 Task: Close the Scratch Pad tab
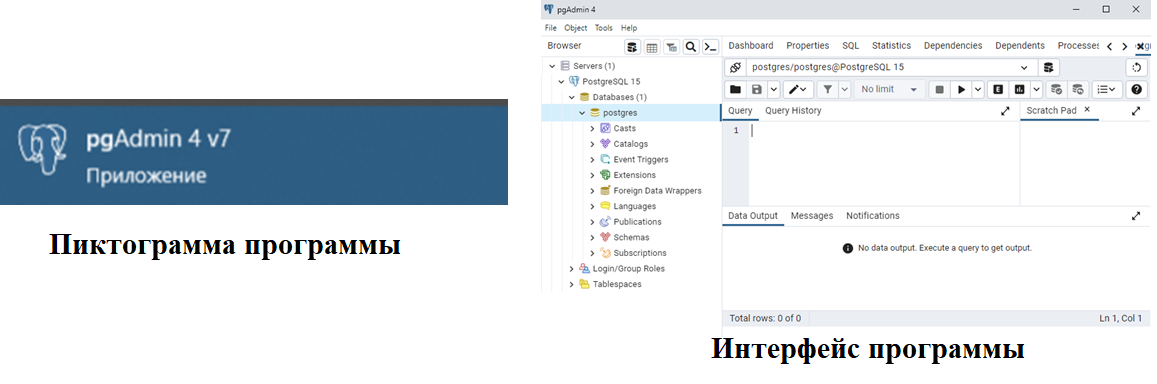[x=1086, y=109]
